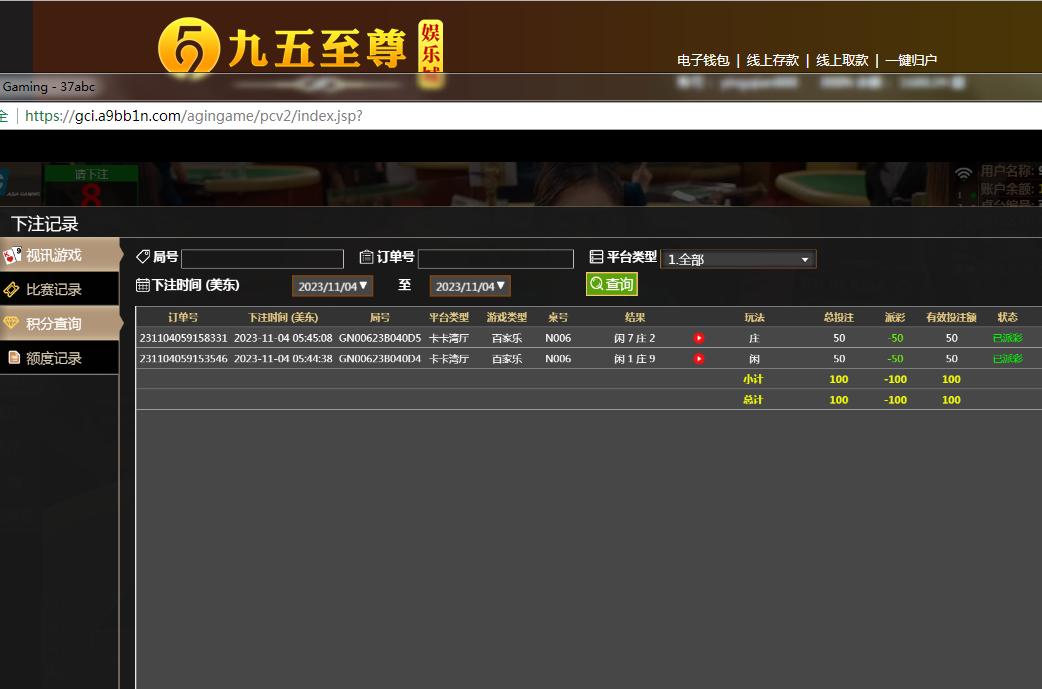Click the 下注记录 panel title
1042x689 pixels.
tap(45, 224)
